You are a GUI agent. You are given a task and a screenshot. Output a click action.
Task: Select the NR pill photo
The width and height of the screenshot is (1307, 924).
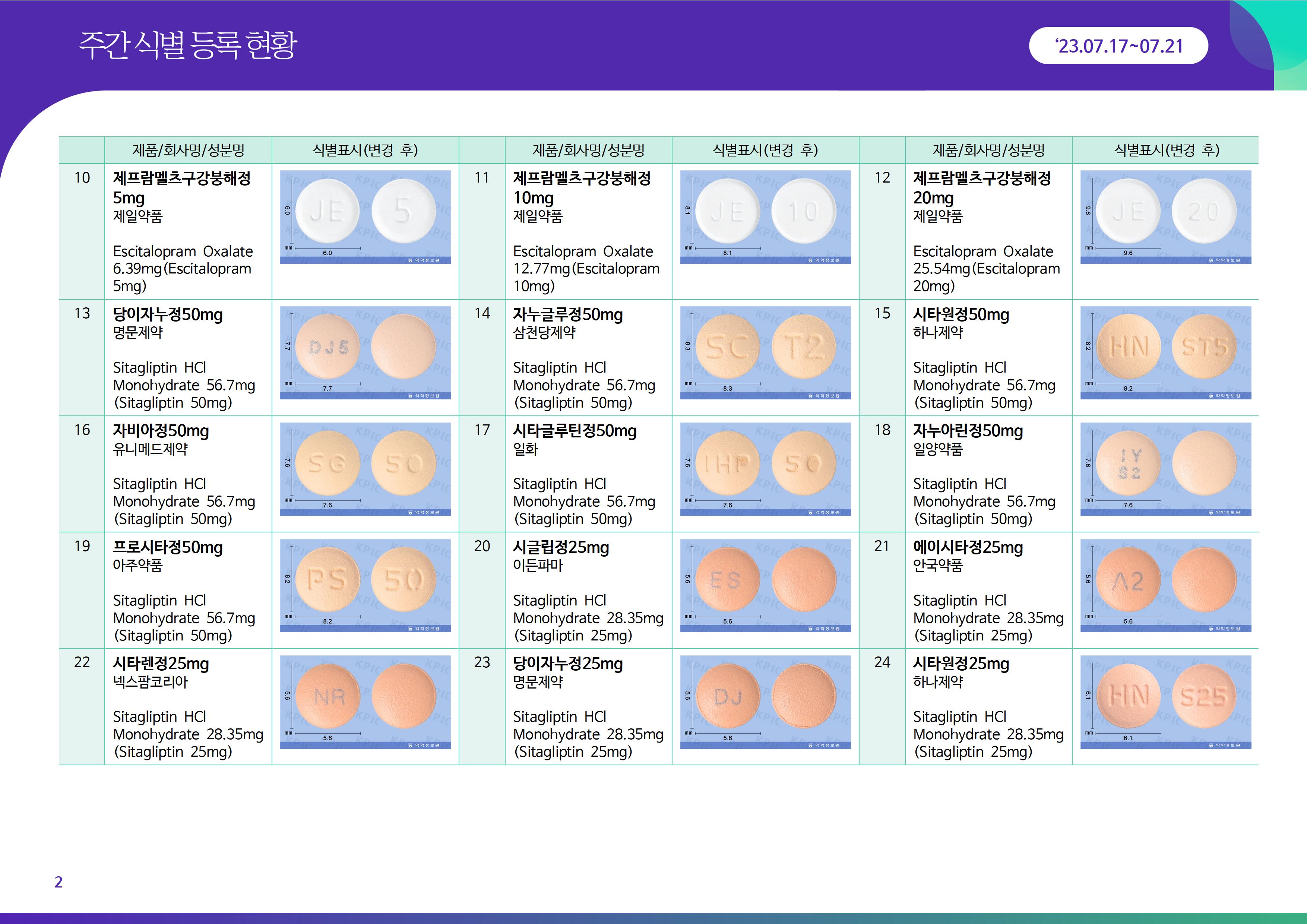point(365,702)
